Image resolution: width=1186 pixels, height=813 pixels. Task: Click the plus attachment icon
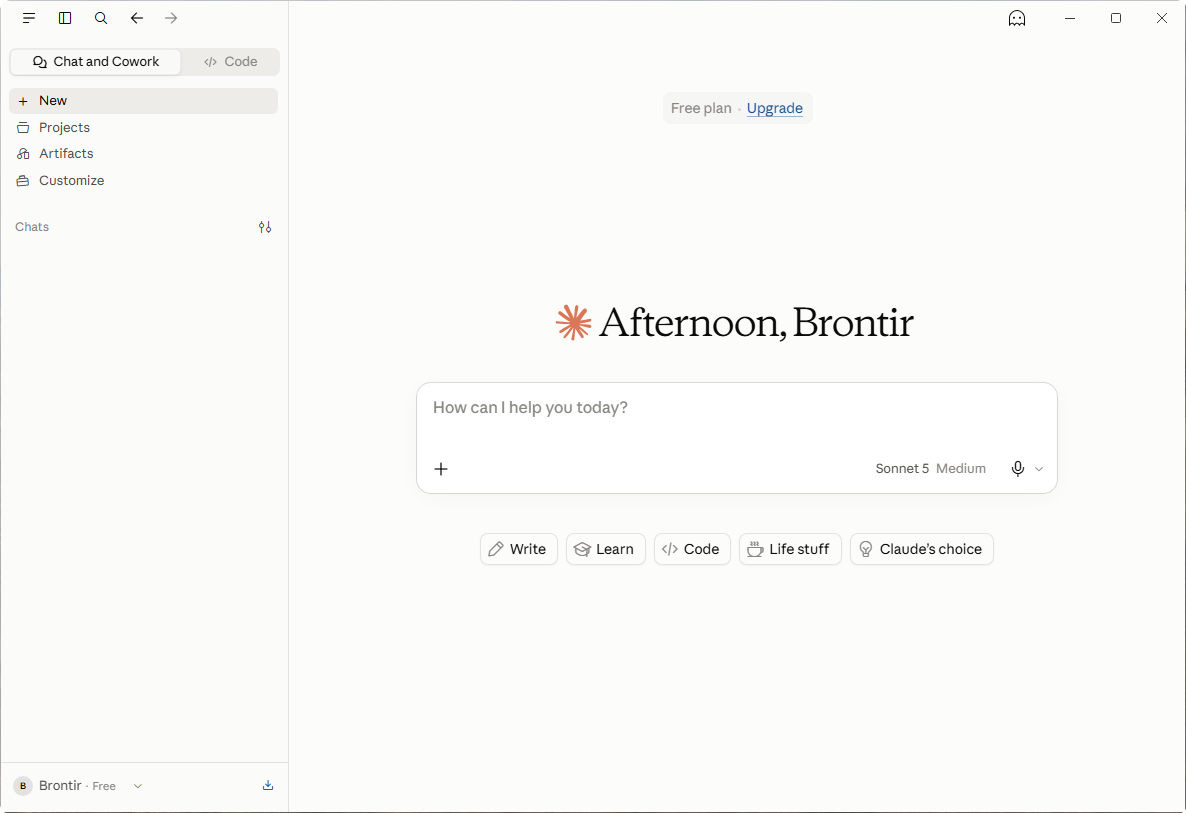pos(441,469)
